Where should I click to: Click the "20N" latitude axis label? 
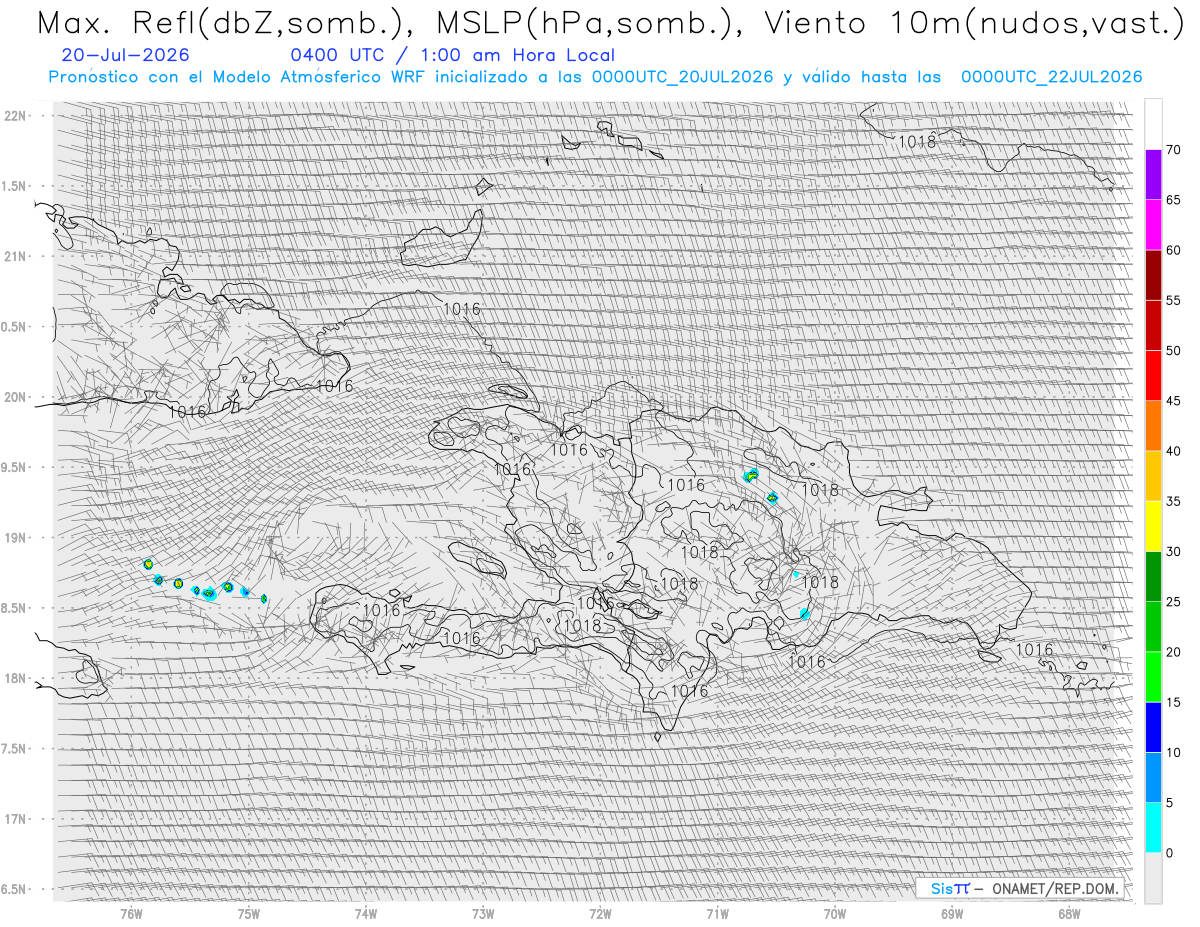coord(15,397)
